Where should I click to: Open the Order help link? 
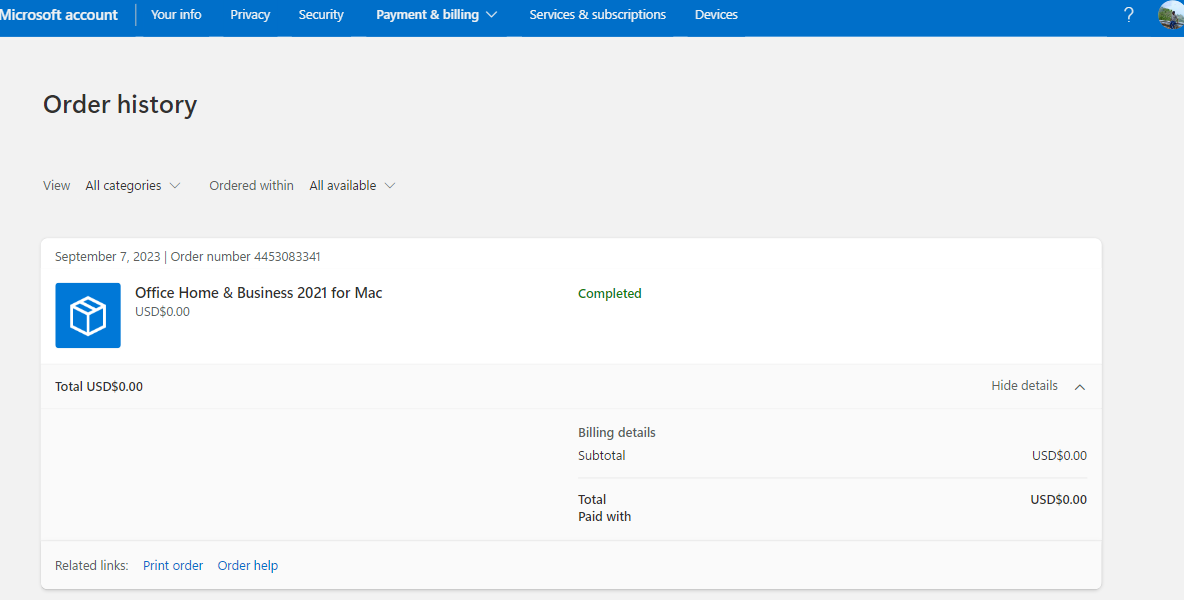[x=248, y=566]
